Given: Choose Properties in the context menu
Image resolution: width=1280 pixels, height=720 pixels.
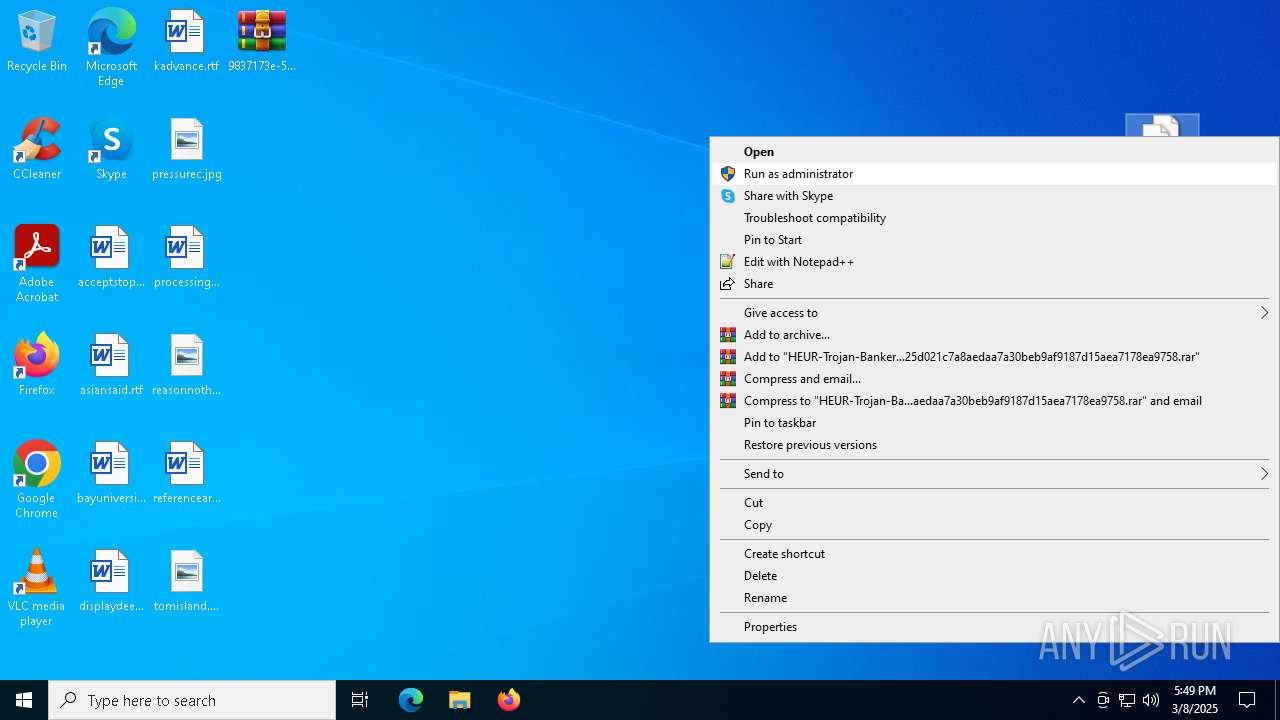Looking at the screenshot, I should click(994, 627).
